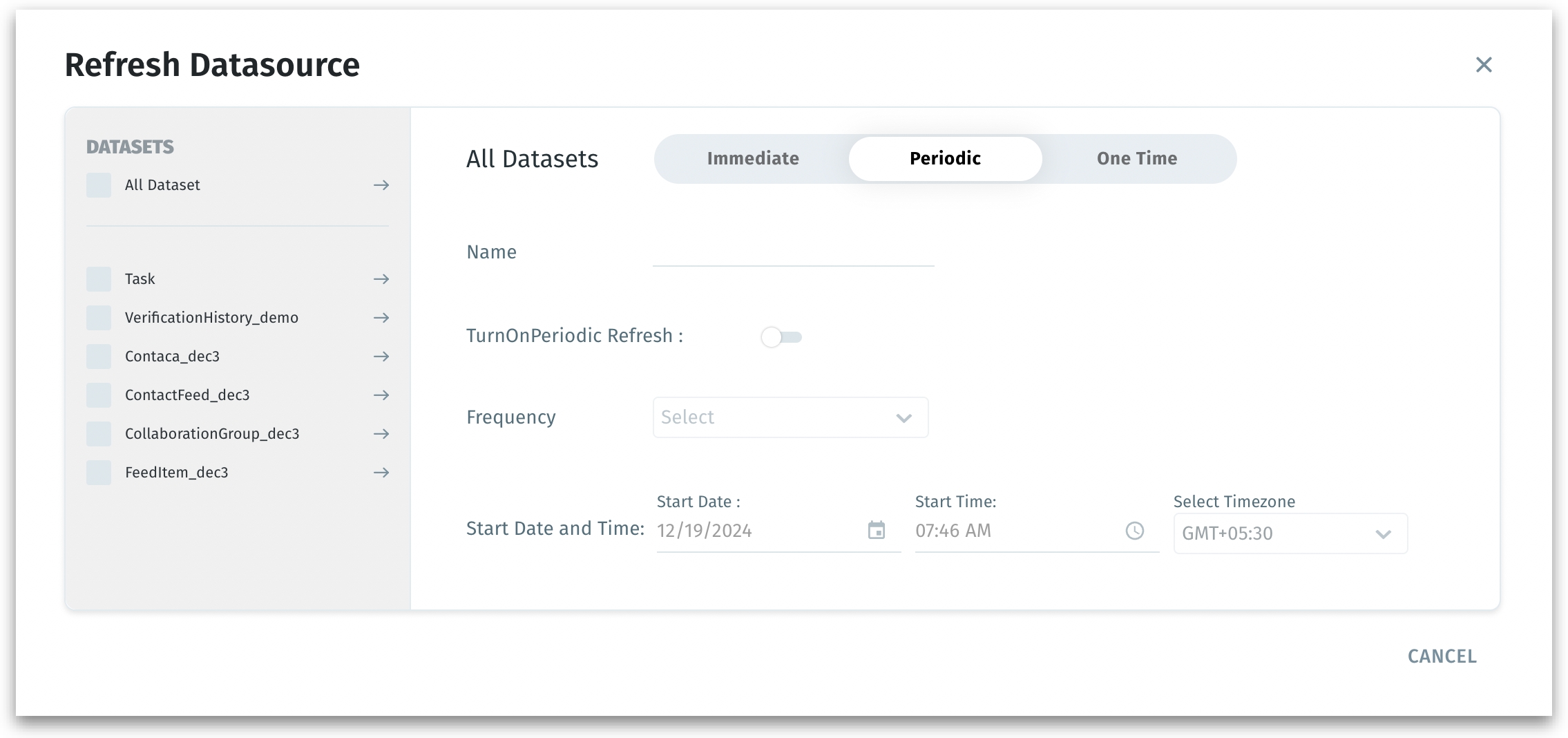Open the Select Timezone dropdown
Image resolution: width=1568 pixels, height=738 pixels.
pos(1290,533)
